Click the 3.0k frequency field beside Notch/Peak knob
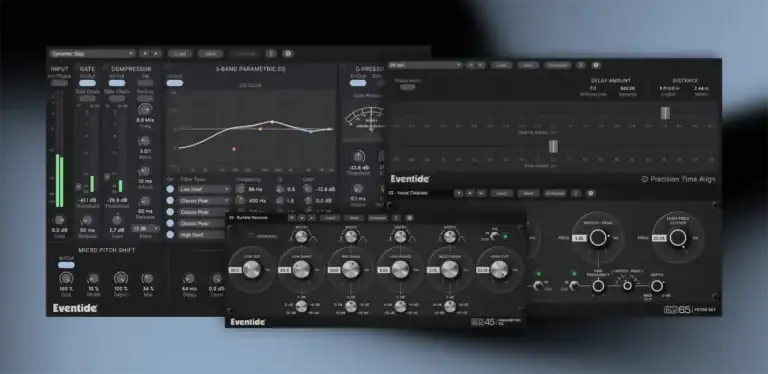The width and height of the screenshot is (768, 374). pos(579,238)
